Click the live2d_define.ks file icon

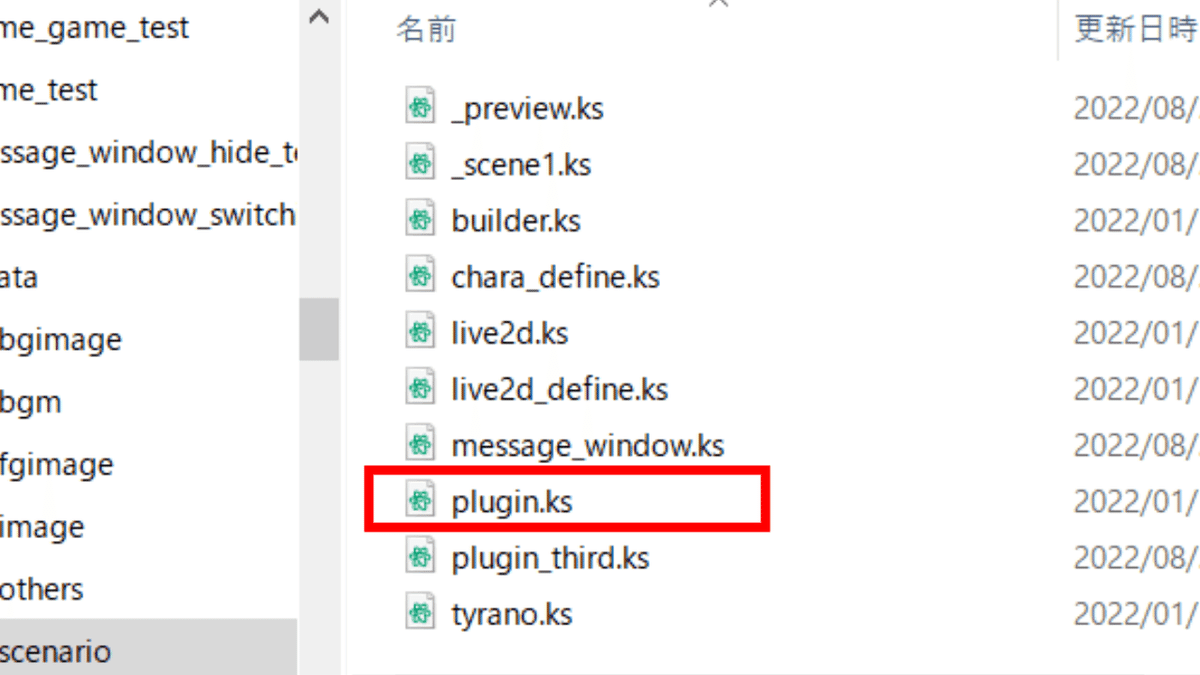(x=420, y=388)
